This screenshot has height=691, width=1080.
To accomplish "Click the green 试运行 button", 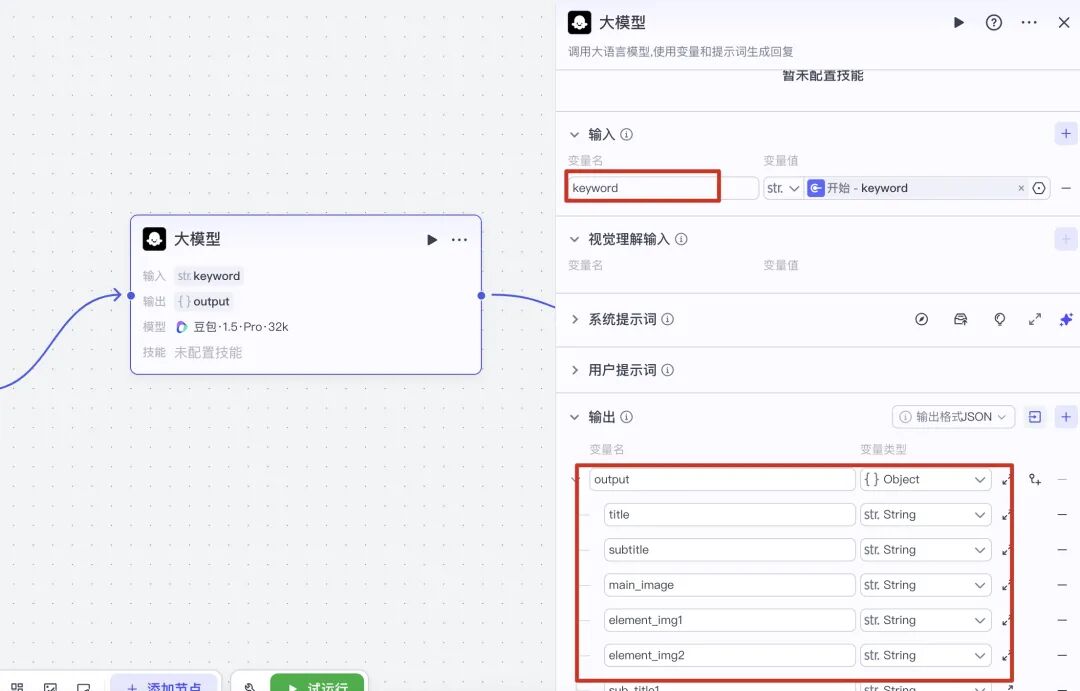I will (x=316, y=686).
